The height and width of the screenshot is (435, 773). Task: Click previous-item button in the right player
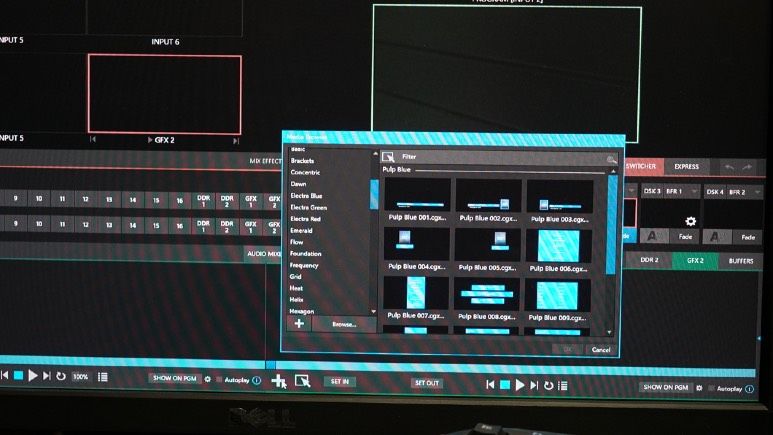coord(490,384)
